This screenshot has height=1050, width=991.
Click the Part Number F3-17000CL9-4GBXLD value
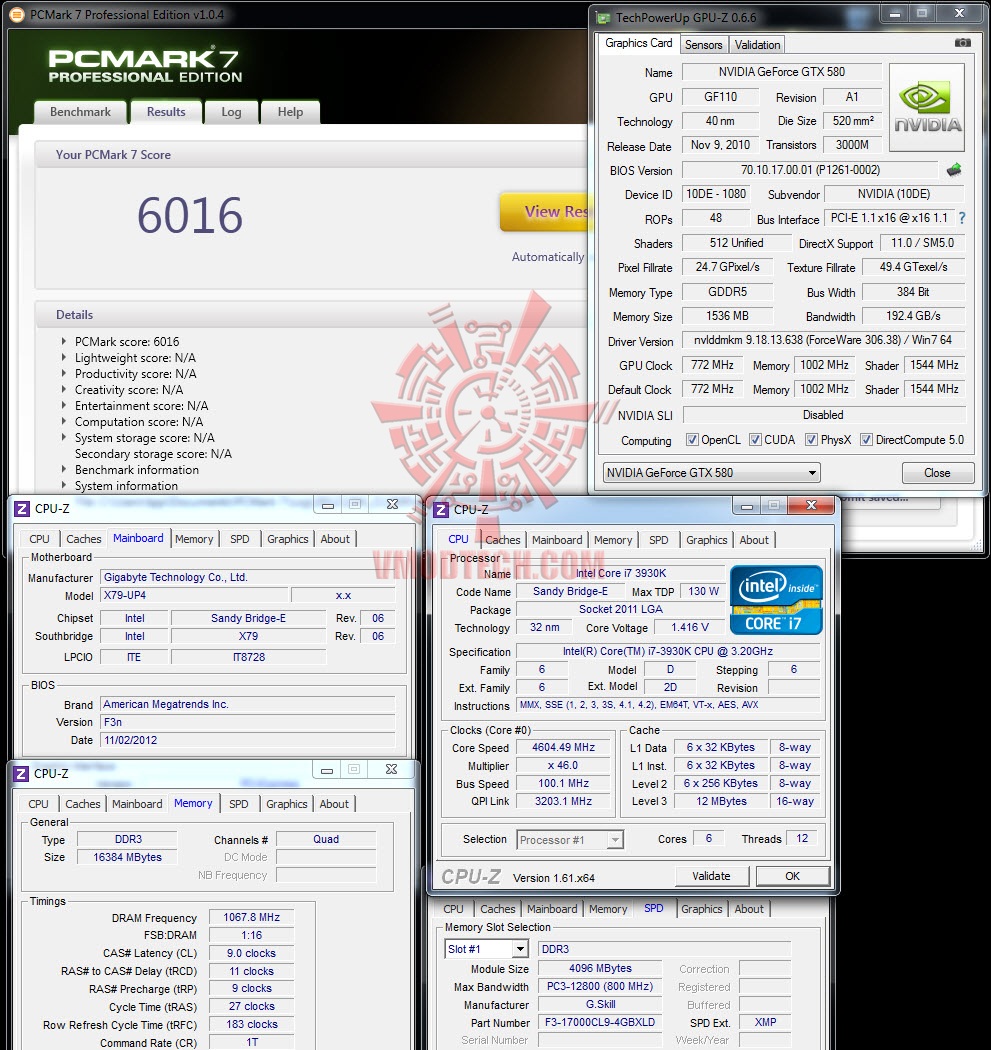point(600,1023)
